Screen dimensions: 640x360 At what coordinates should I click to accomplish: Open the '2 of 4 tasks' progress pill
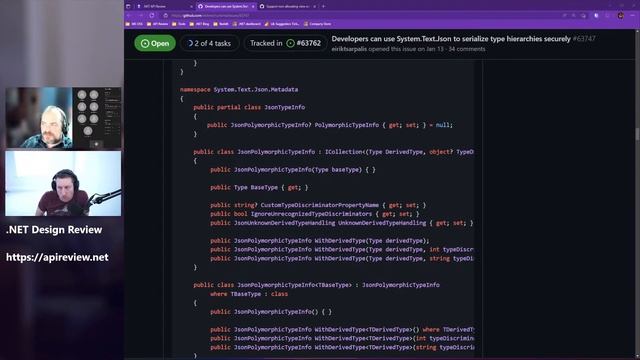coord(209,43)
